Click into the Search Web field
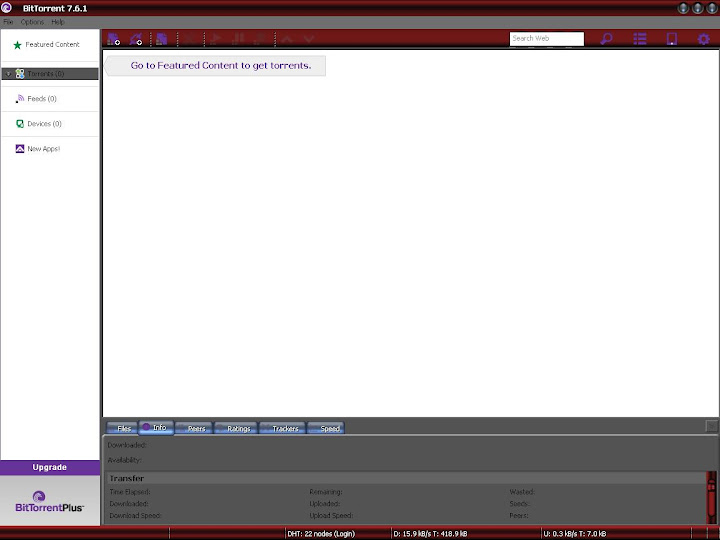Image resolution: width=720 pixels, height=540 pixels. pyautogui.click(x=546, y=39)
